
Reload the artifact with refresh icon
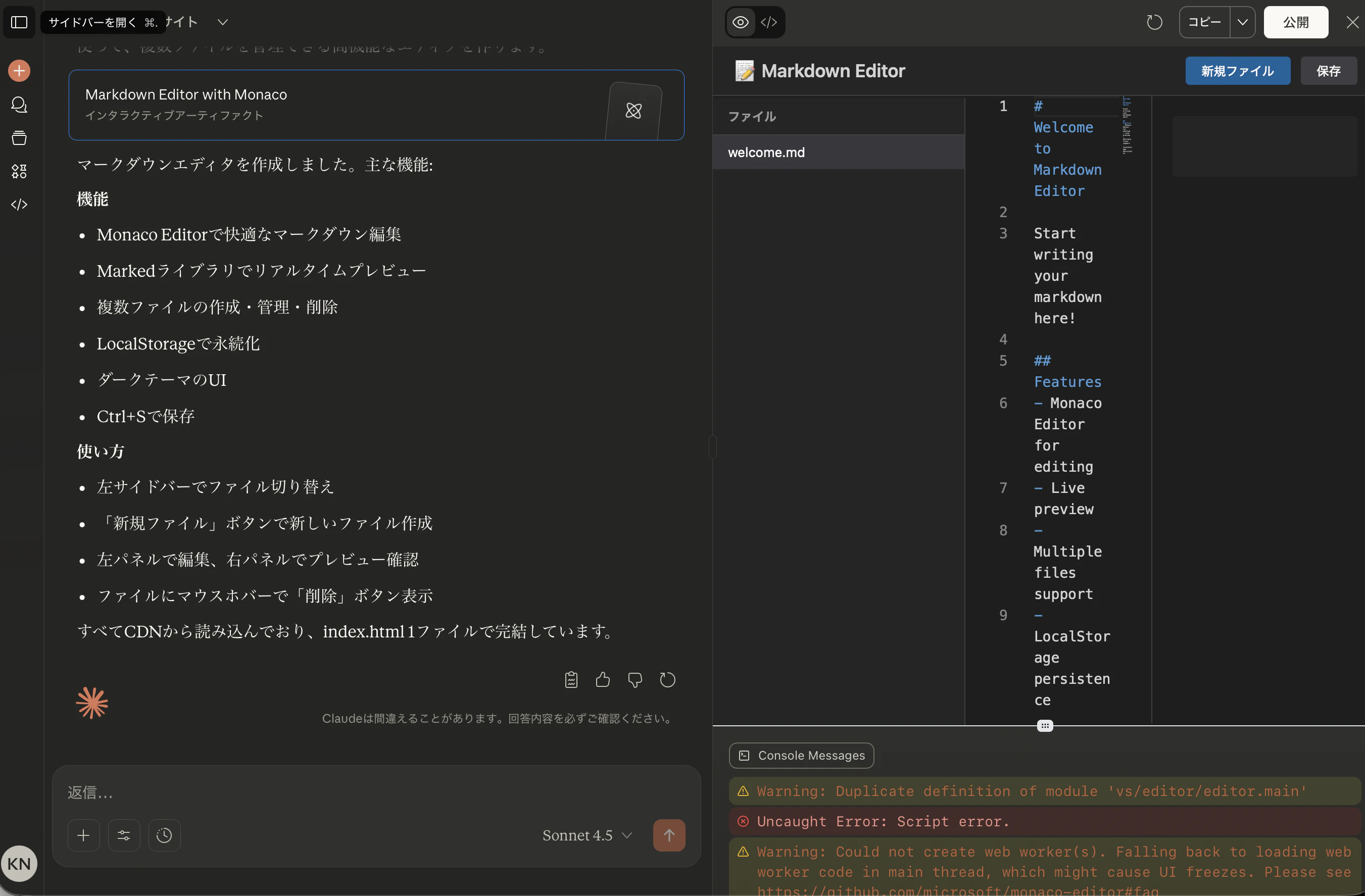click(x=1154, y=22)
